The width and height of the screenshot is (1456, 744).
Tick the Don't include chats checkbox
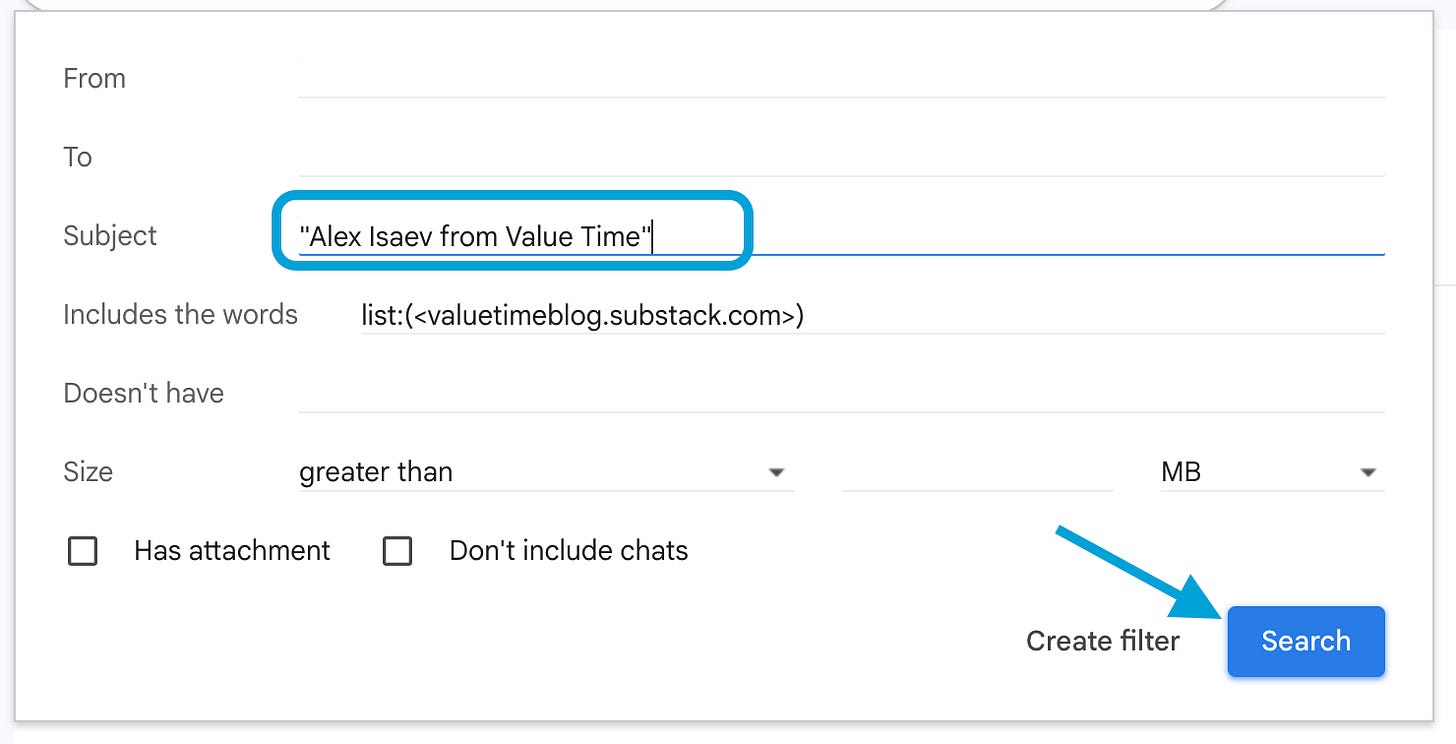tap(397, 551)
